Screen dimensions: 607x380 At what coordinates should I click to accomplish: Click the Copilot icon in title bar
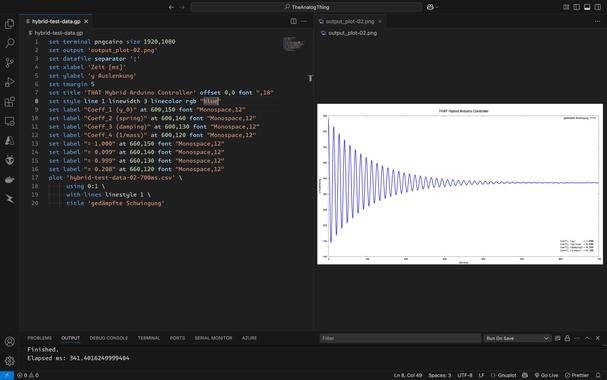430,7
